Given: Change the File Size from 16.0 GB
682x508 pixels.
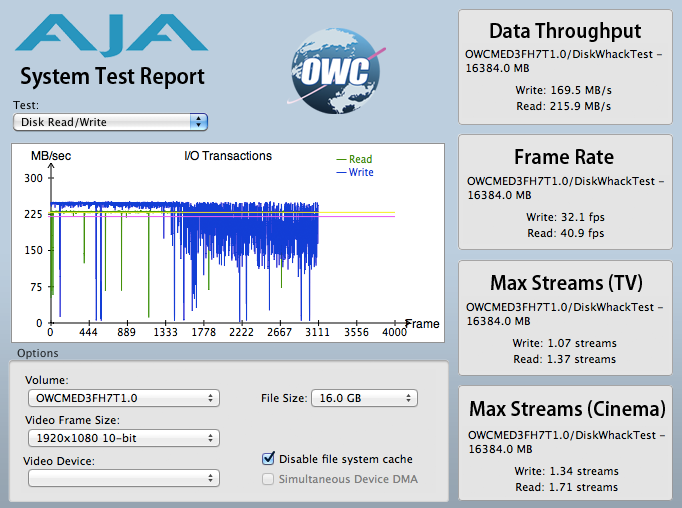Looking at the screenshot, I should (363, 398).
